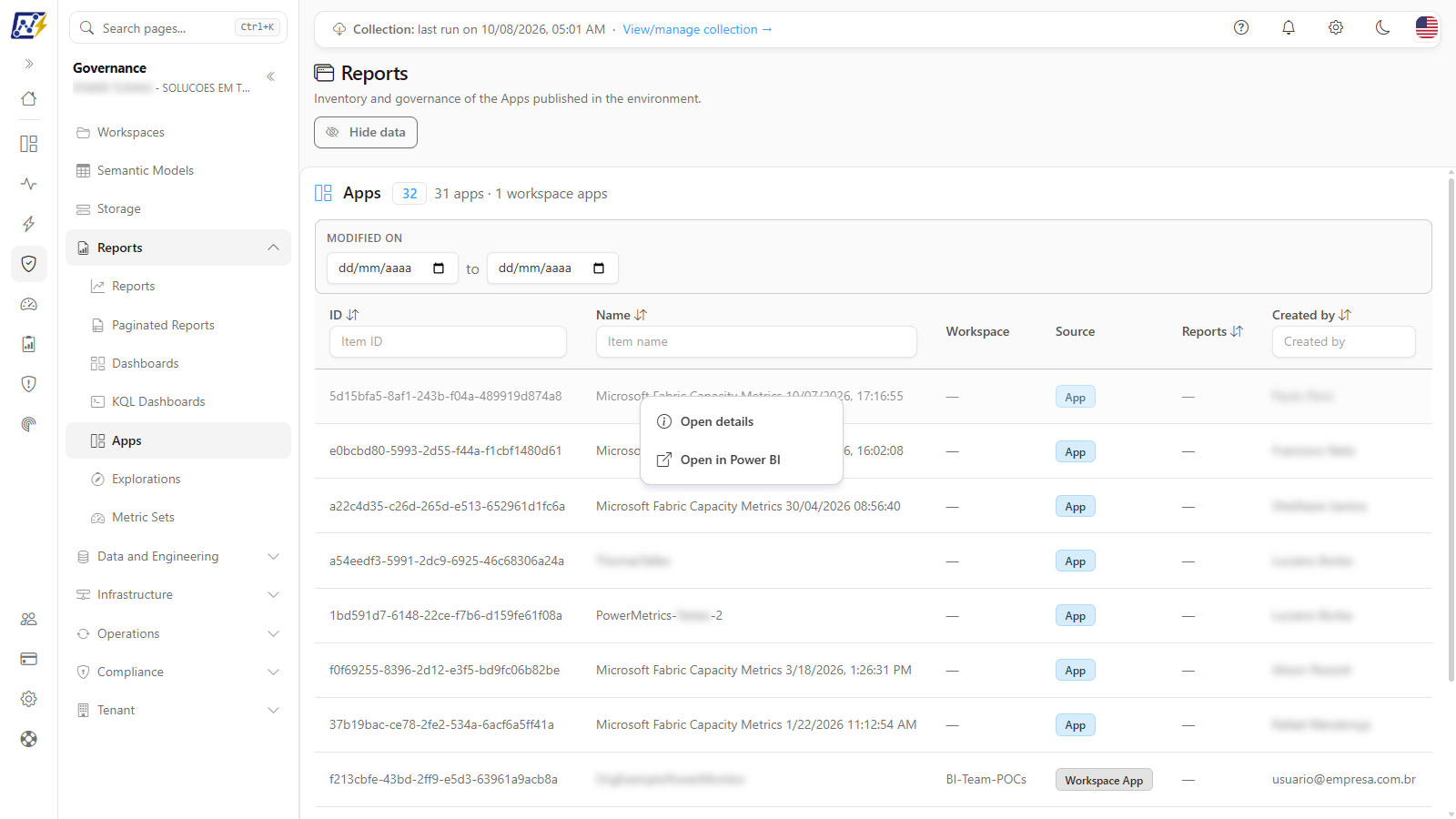Open the users group rail icon
The image size is (1456, 819).
coord(29,619)
